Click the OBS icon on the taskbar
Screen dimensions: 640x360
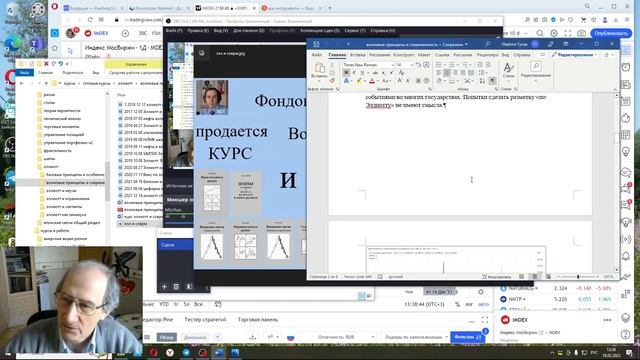point(203,352)
